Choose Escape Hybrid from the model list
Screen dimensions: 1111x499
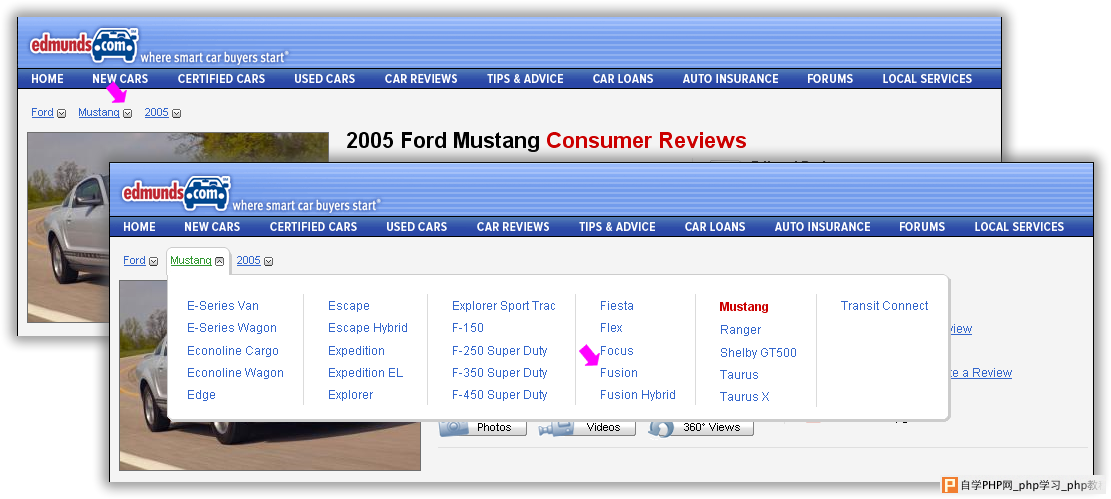pyautogui.click(x=367, y=328)
